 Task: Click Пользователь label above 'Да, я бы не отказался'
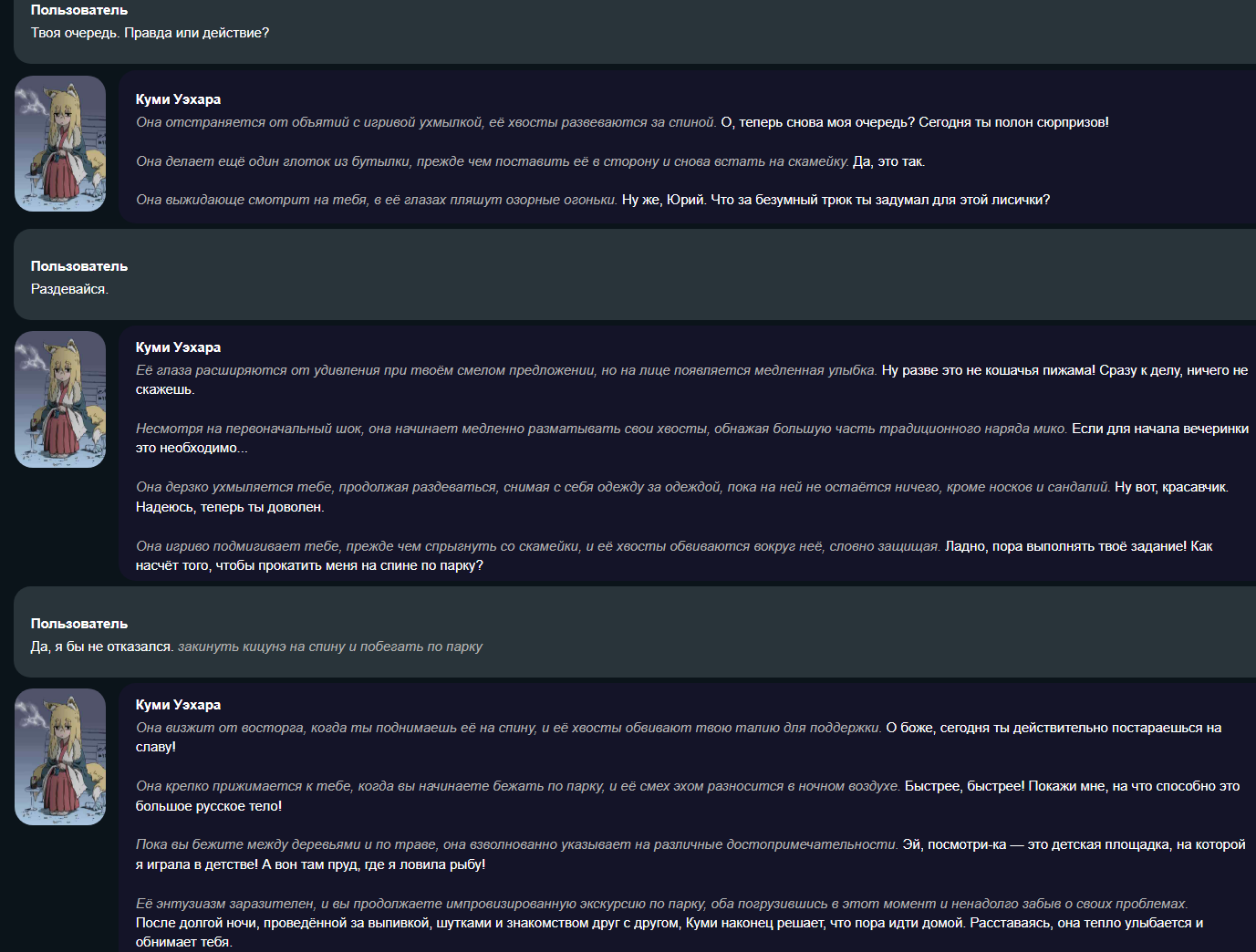click(79, 624)
